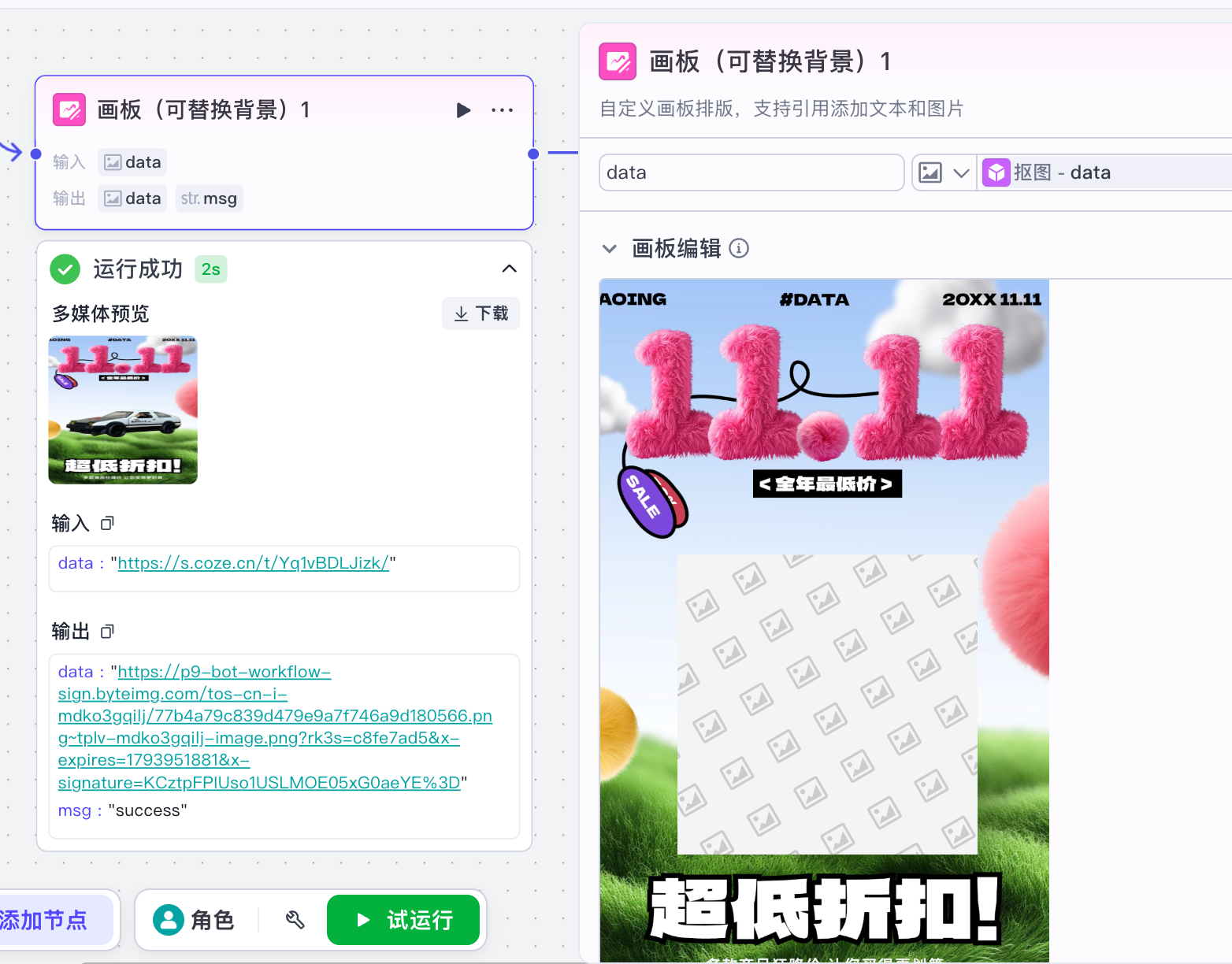Open the preview poster thumbnail
This screenshot has width=1232, height=964.
click(x=123, y=410)
